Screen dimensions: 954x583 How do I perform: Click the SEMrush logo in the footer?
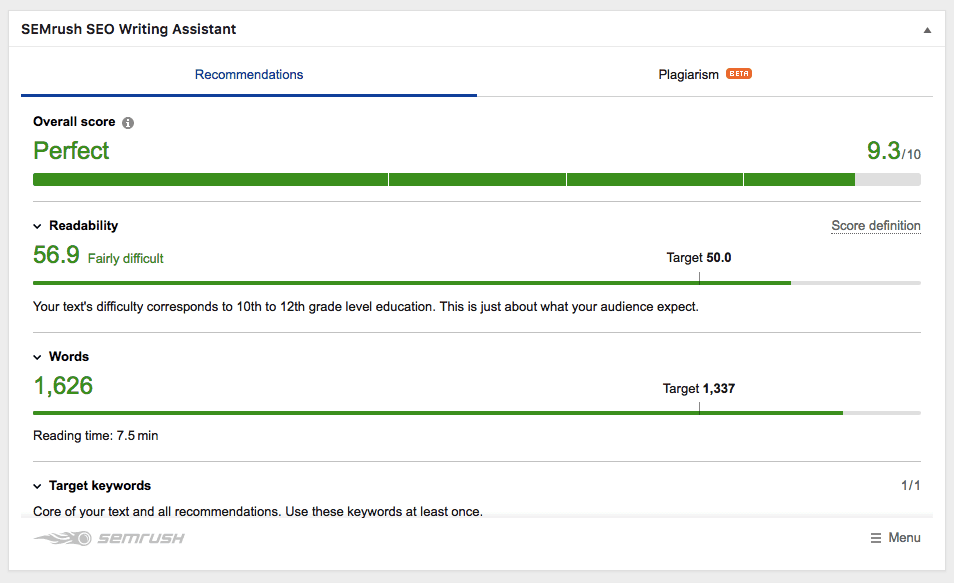(x=109, y=539)
